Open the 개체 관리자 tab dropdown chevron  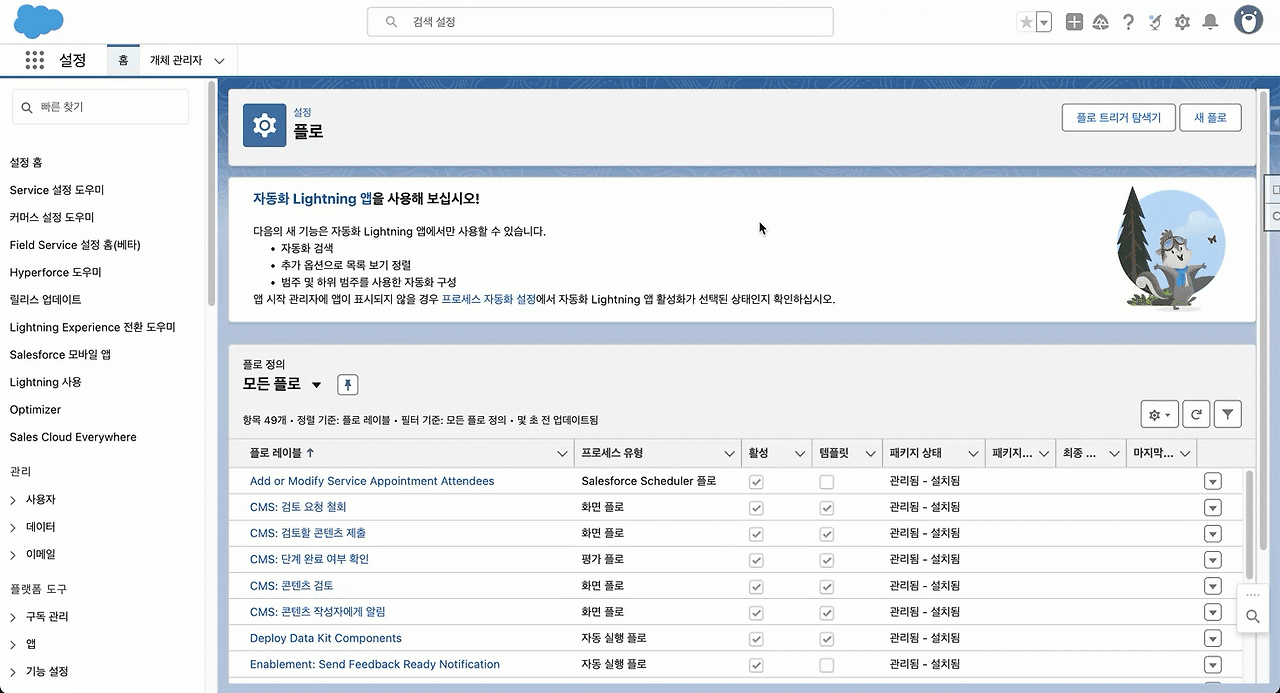pos(219,61)
